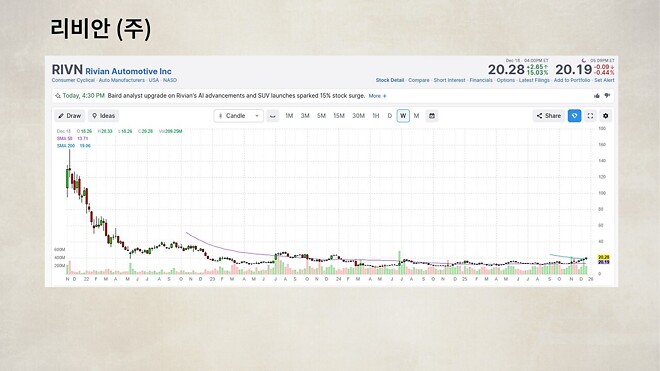The height and width of the screenshot is (371, 660).
Task: Open chart settings gear
Action: pos(606,116)
